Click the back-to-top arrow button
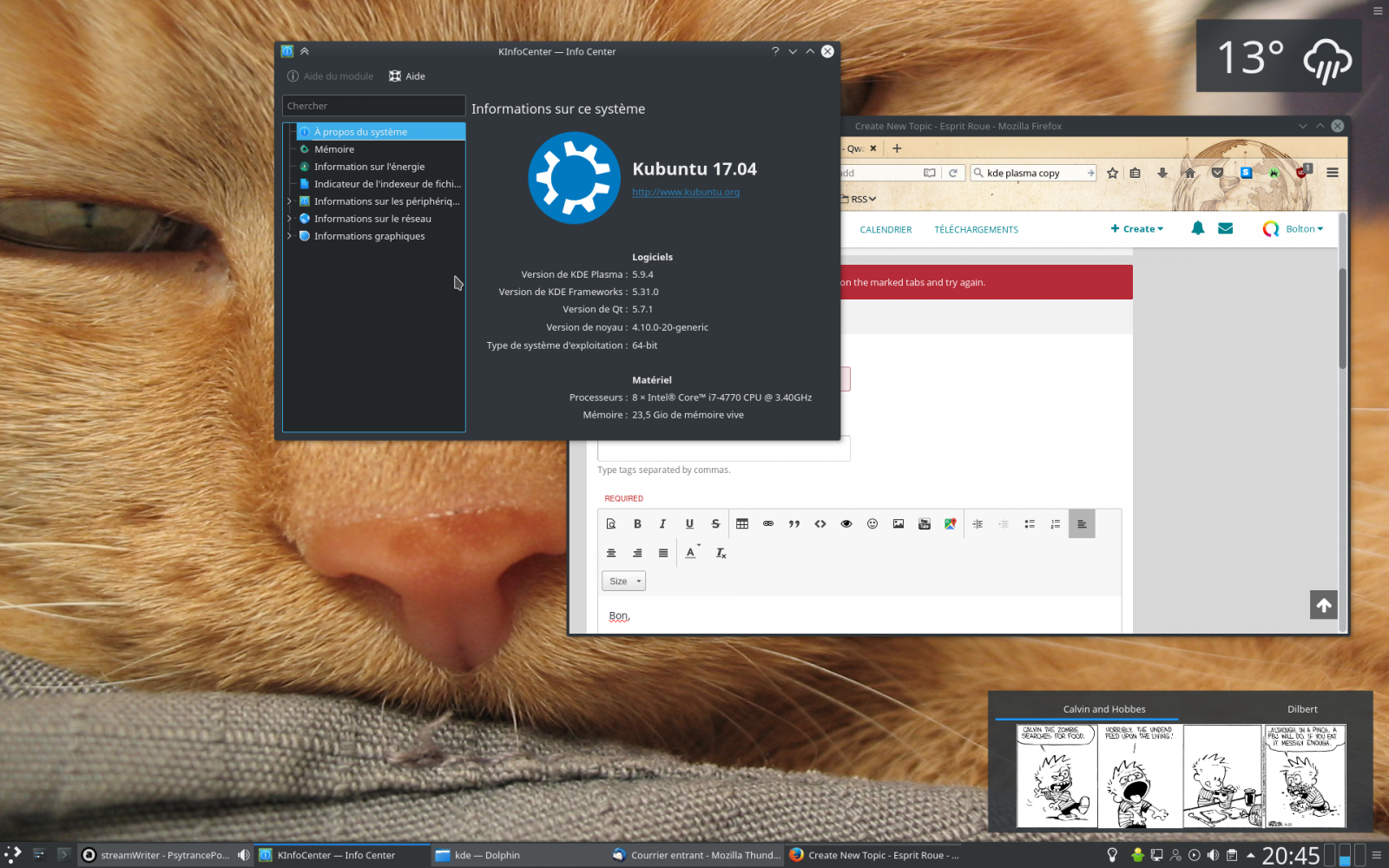This screenshot has height=868, width=1389. coord(1324,605)
